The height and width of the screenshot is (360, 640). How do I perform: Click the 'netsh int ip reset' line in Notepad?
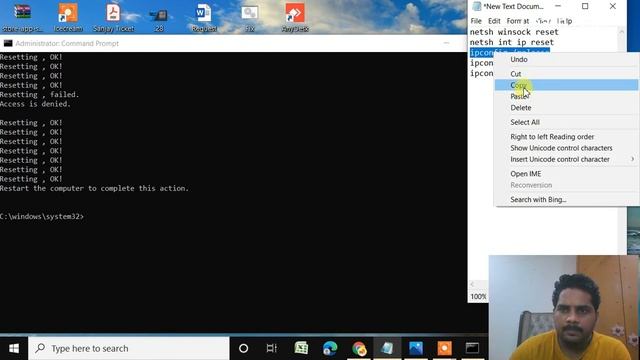[512, 42]
